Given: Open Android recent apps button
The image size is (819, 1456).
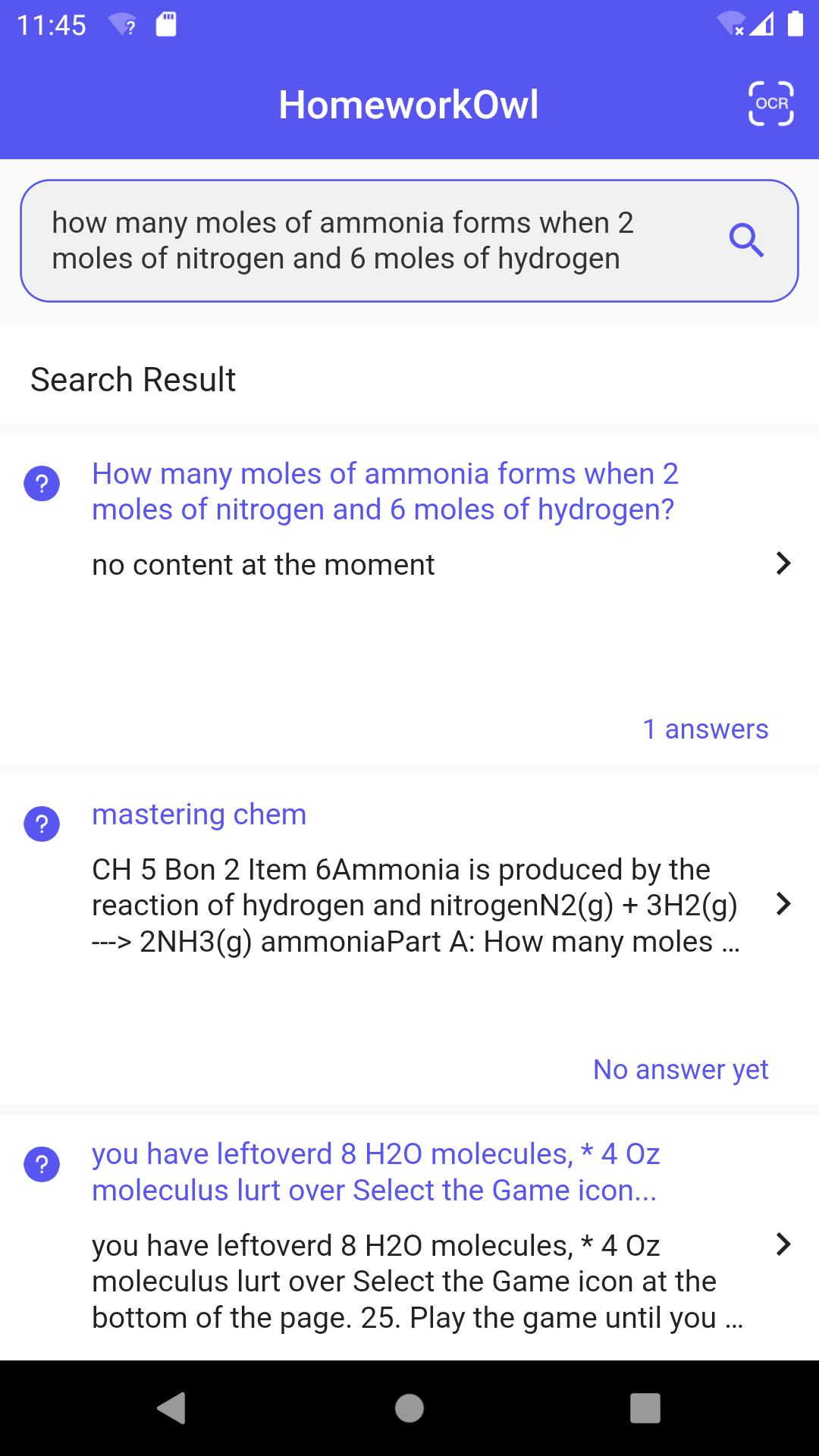Looking at the screenshot, I should [x=645, y=1408].
